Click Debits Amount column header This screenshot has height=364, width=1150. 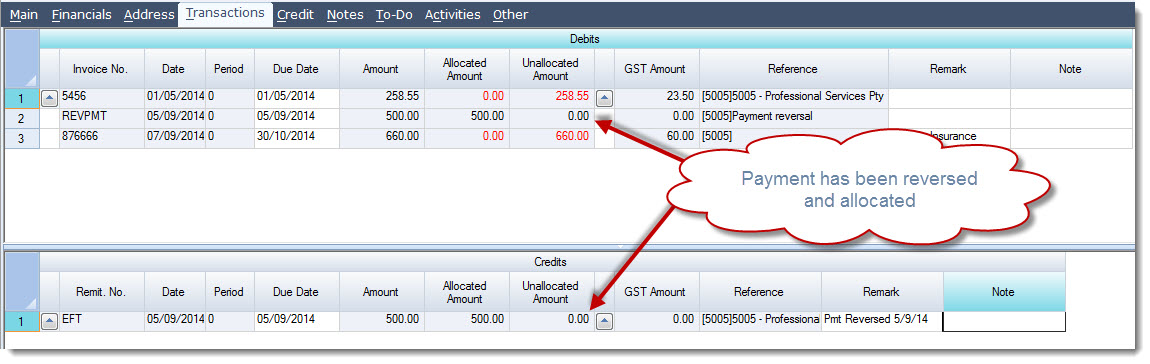pyautogui.click(x=381, y=69)
